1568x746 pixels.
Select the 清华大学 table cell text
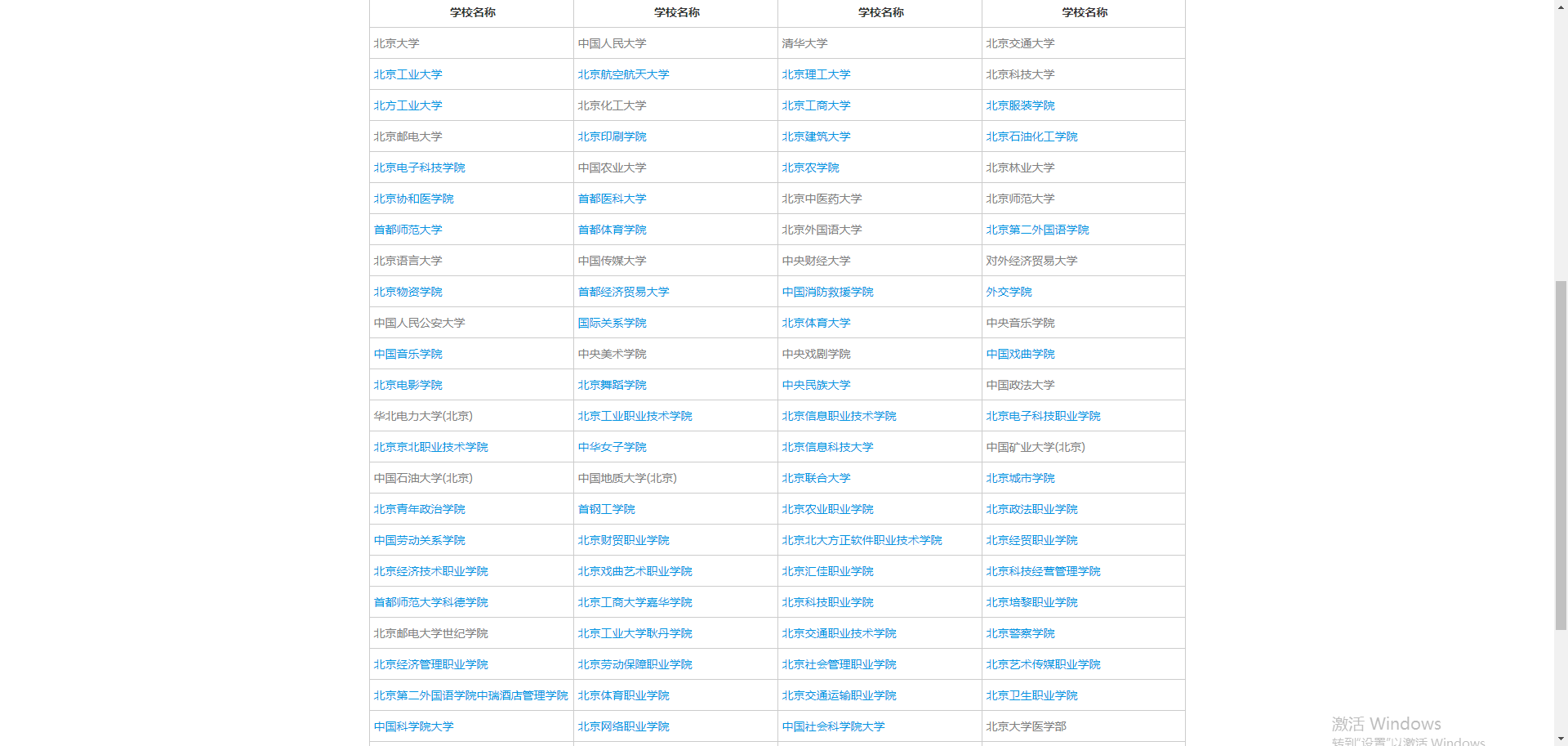click(x=804, y=43)
